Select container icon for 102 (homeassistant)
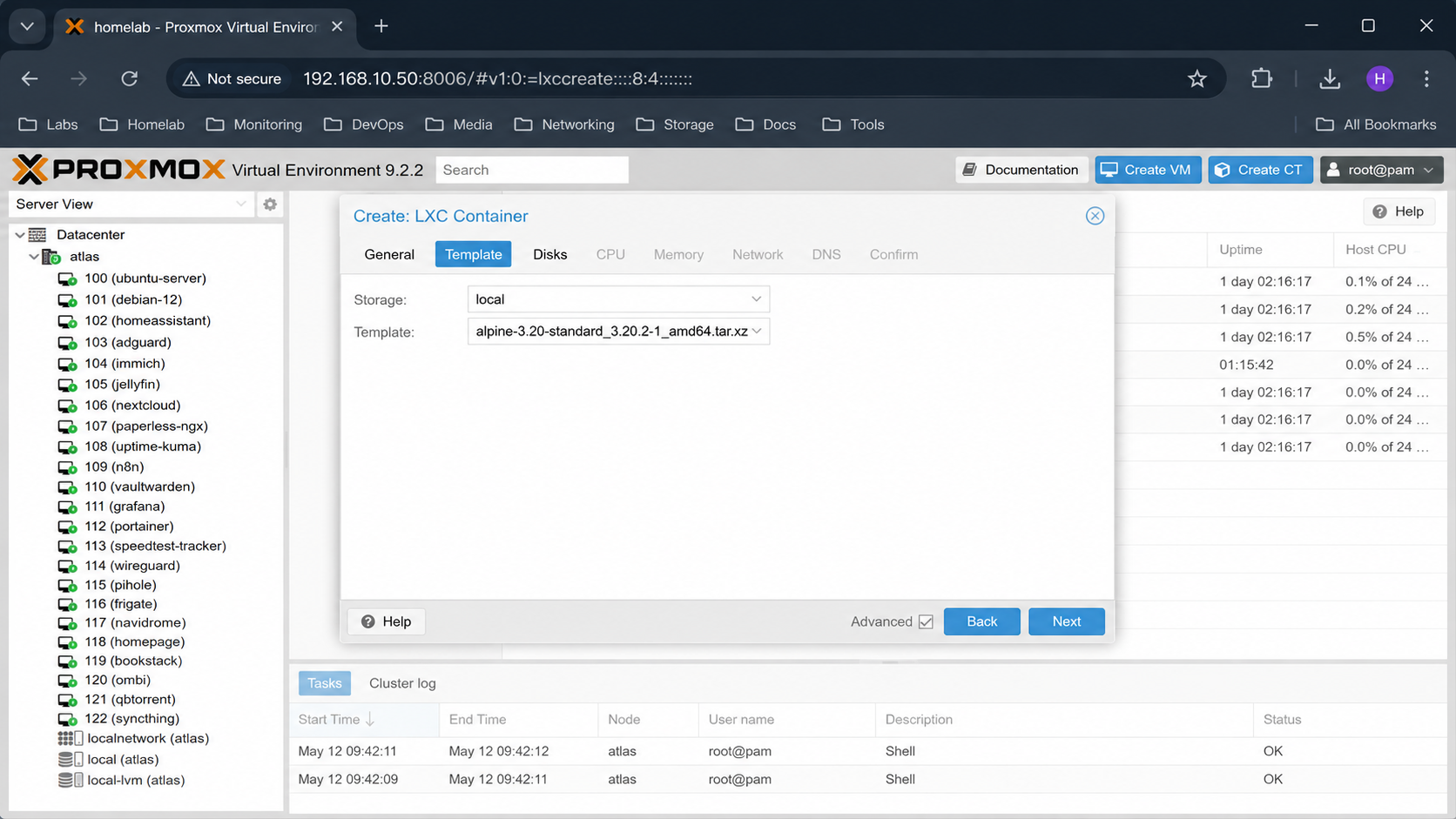 coord(67,321)
